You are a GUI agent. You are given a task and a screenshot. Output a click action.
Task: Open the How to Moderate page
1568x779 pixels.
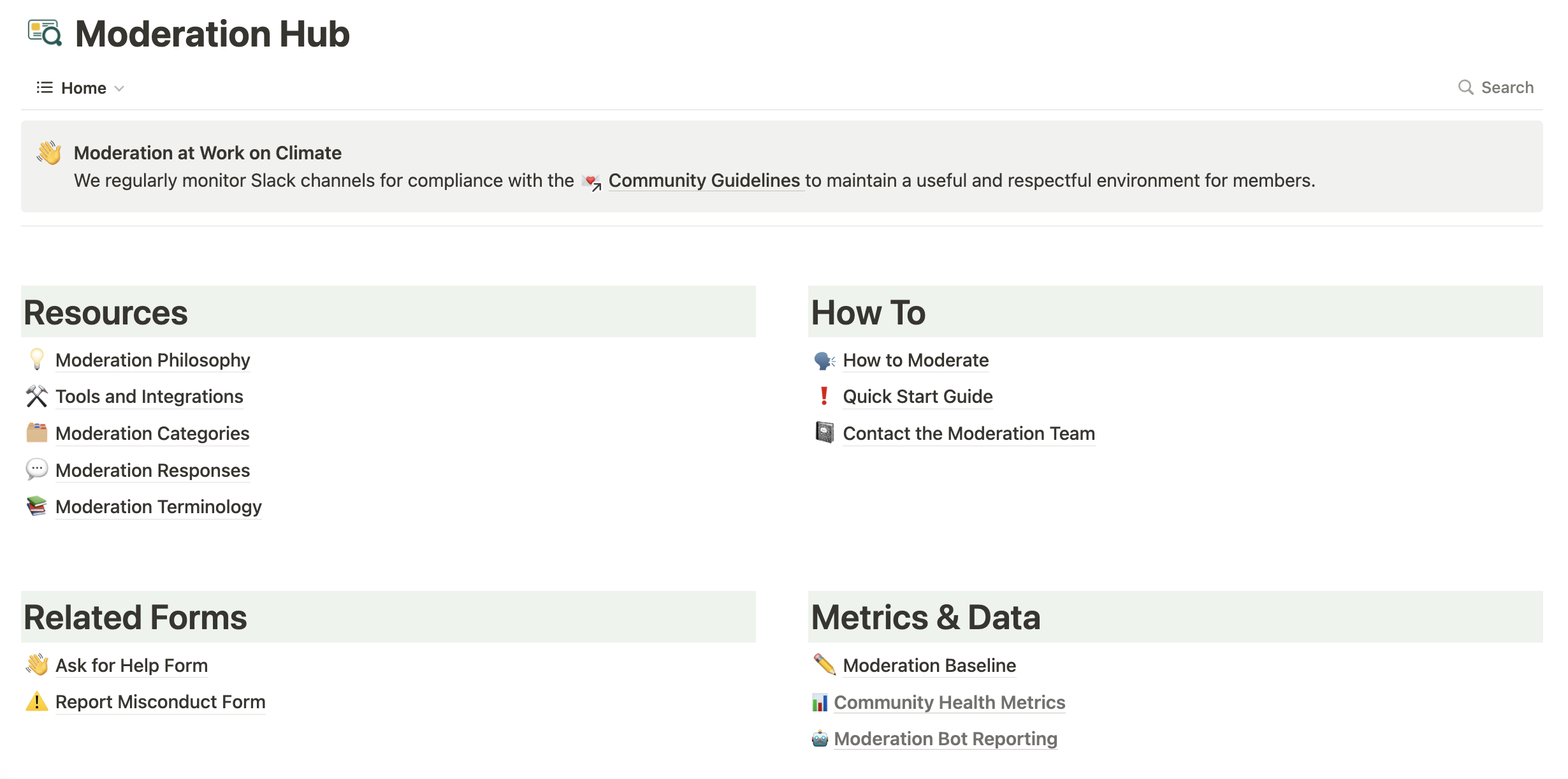tap(915, 360)
